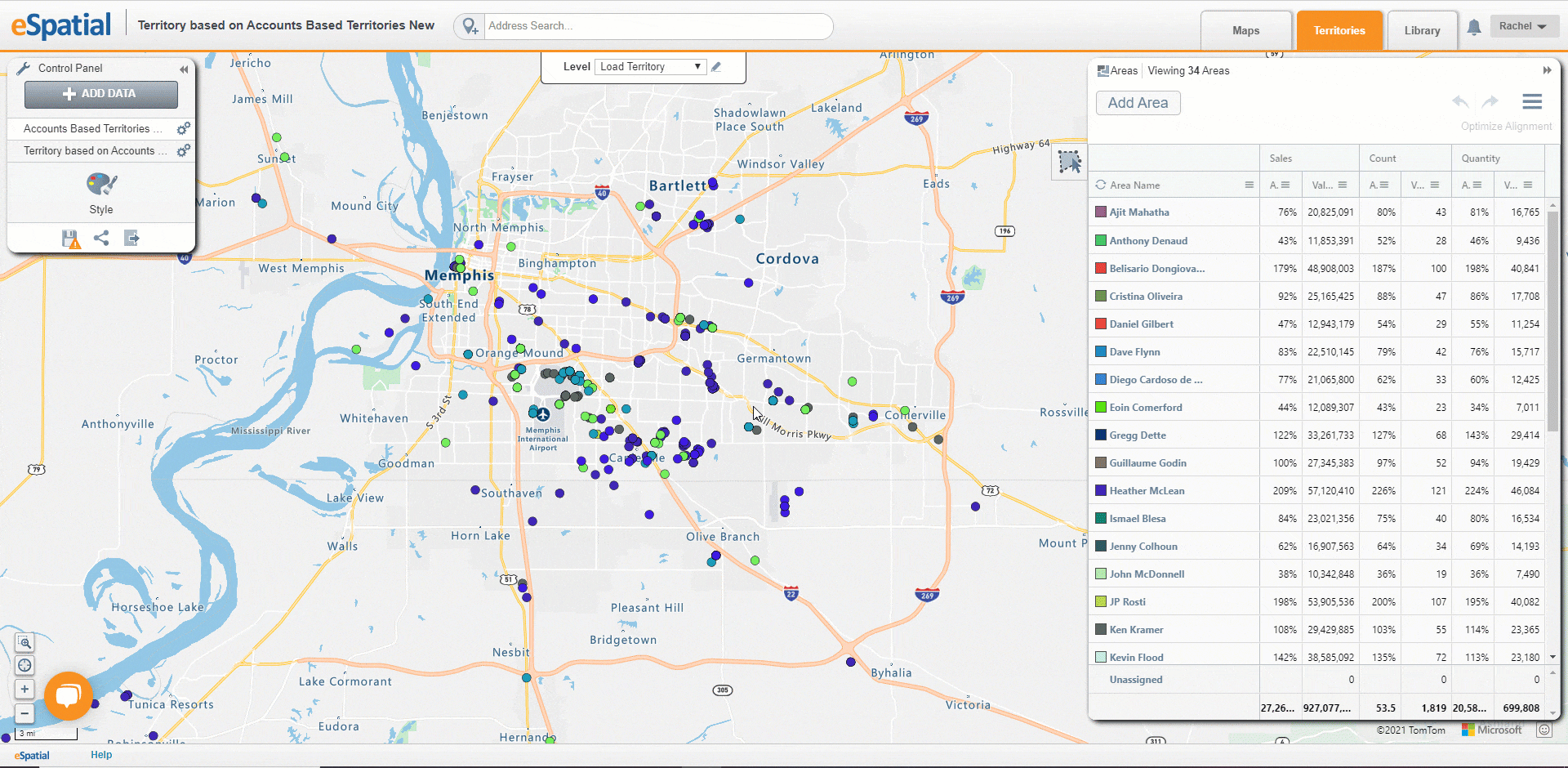Click the ADD DATA button
Screen dimensions: 1568x768
(101, 94)
